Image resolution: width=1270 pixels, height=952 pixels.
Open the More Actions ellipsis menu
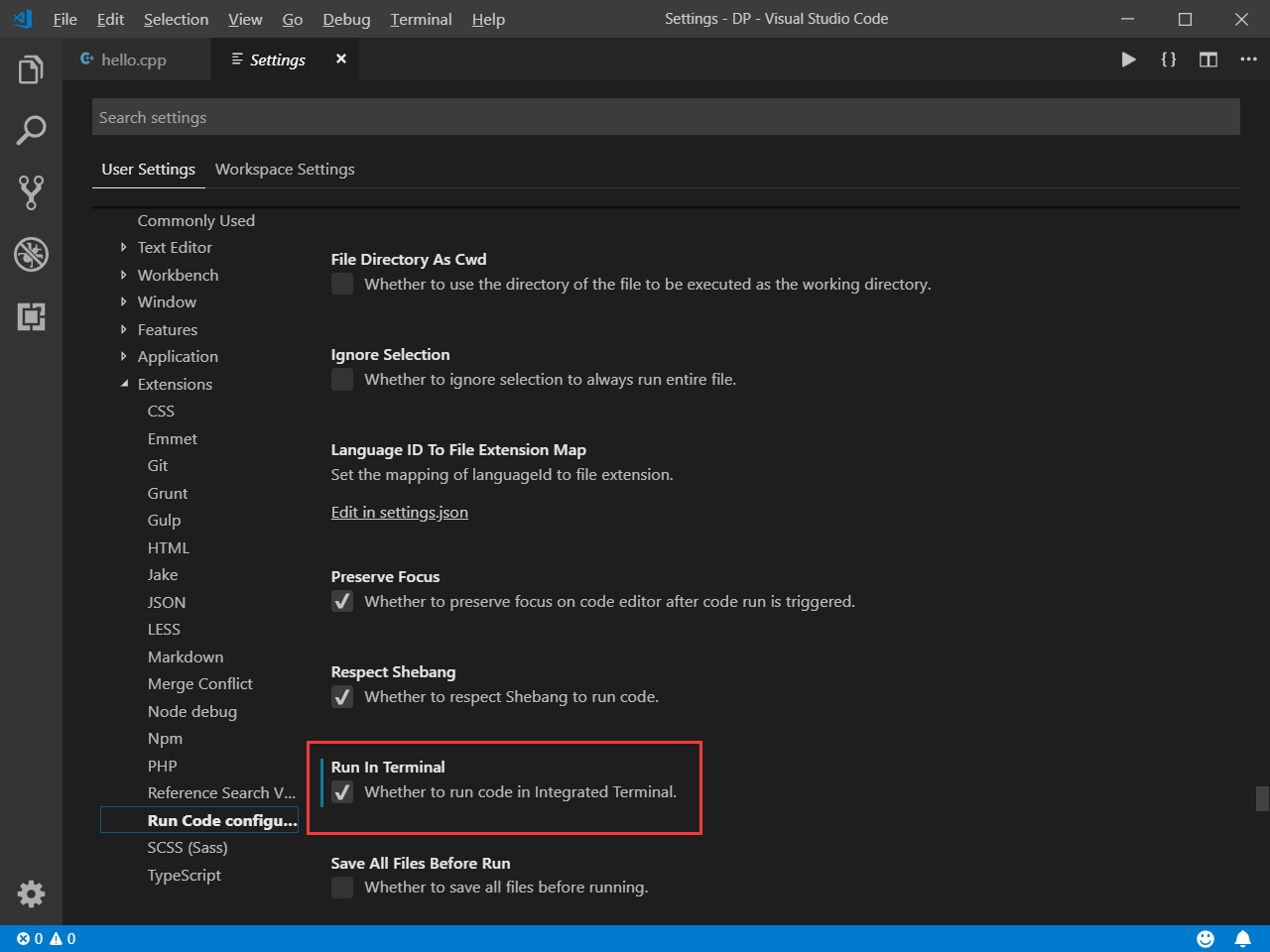1248,59
